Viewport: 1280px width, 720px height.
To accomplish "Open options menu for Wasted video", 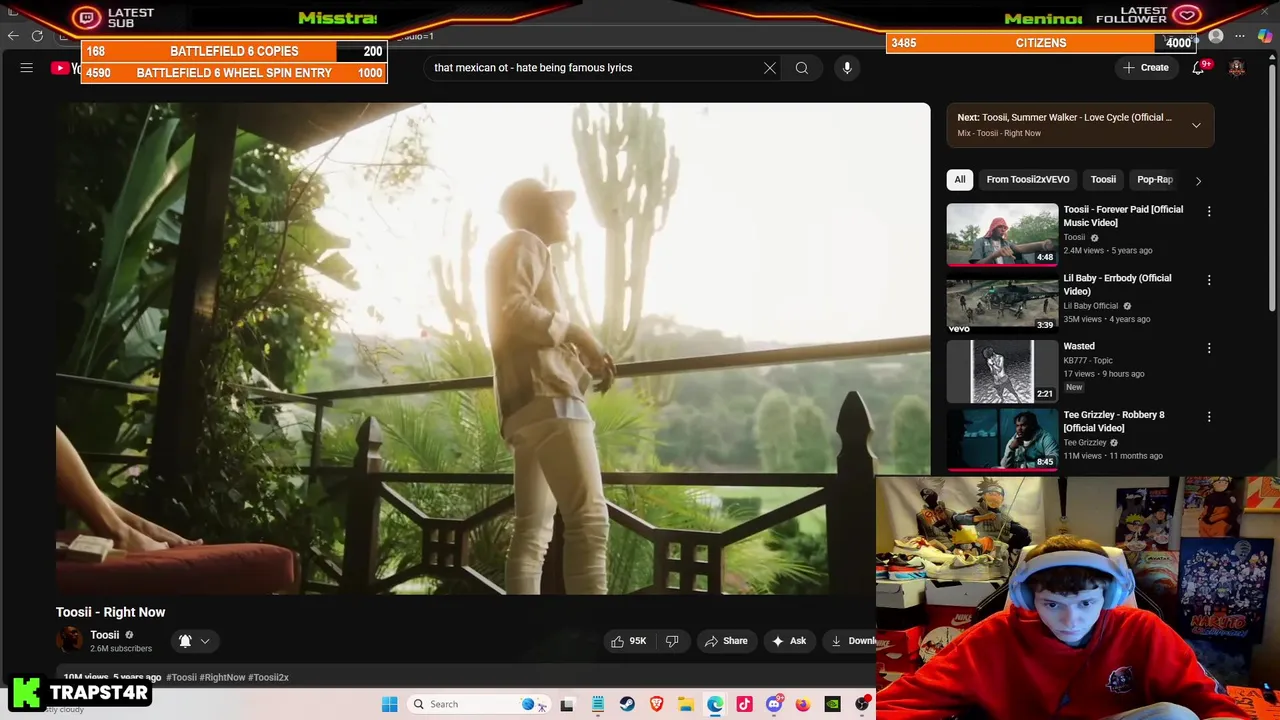I will [x=1209, y=348].
